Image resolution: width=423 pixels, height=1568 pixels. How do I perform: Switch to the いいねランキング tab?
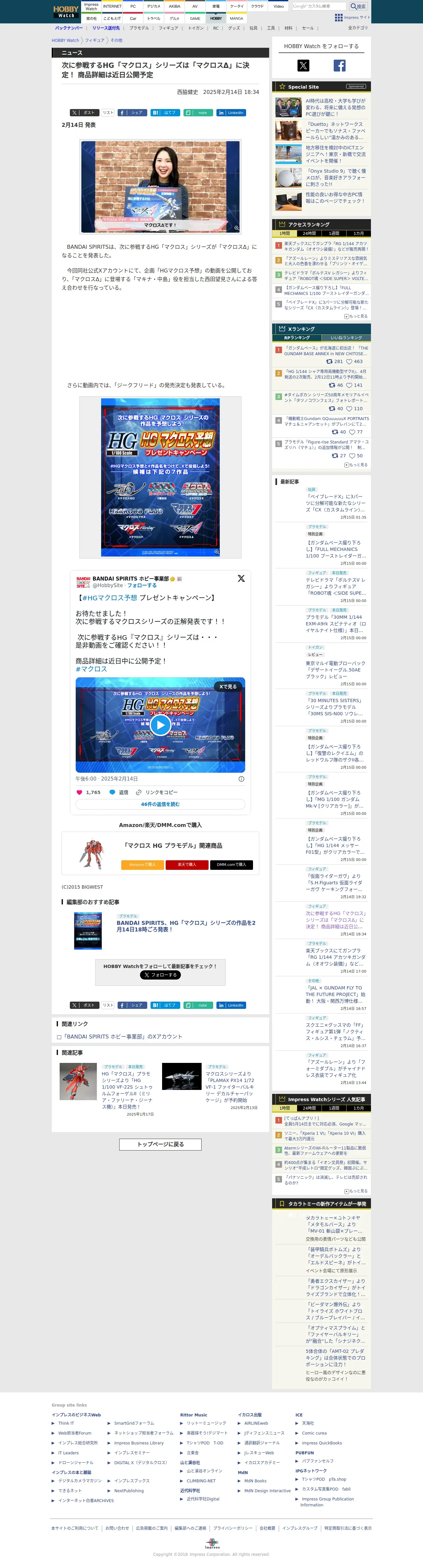coord(346,337)
